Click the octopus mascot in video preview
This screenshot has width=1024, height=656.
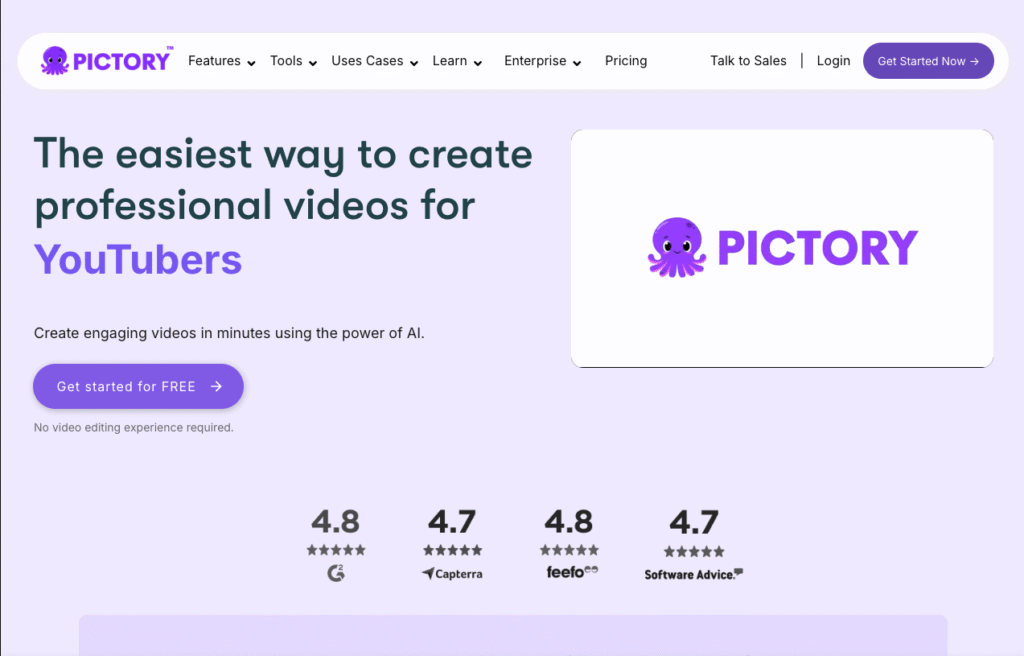click(x=677, y=248)
